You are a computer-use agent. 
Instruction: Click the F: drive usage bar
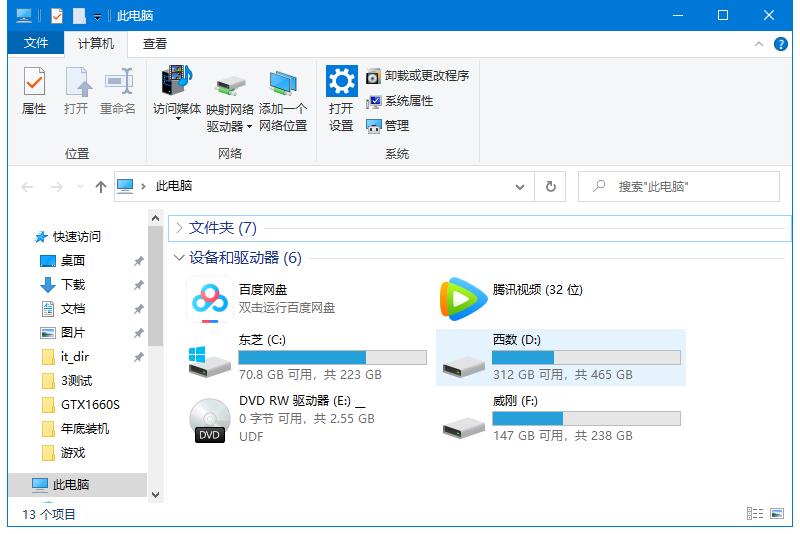(x=586, y=418)
